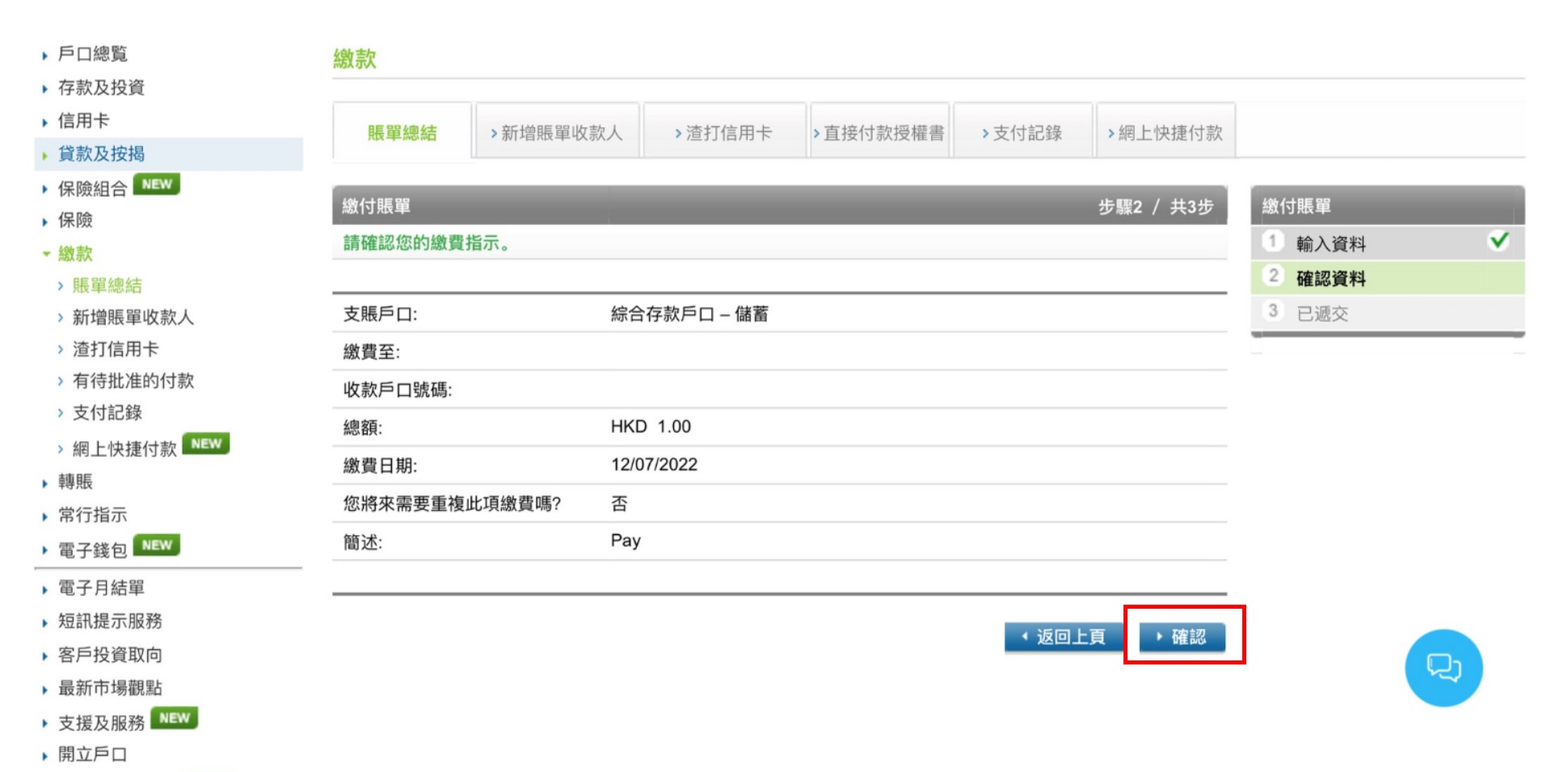
Task: Expand the 轉賬 sidebar section
Action: click(x=75, y=482)
